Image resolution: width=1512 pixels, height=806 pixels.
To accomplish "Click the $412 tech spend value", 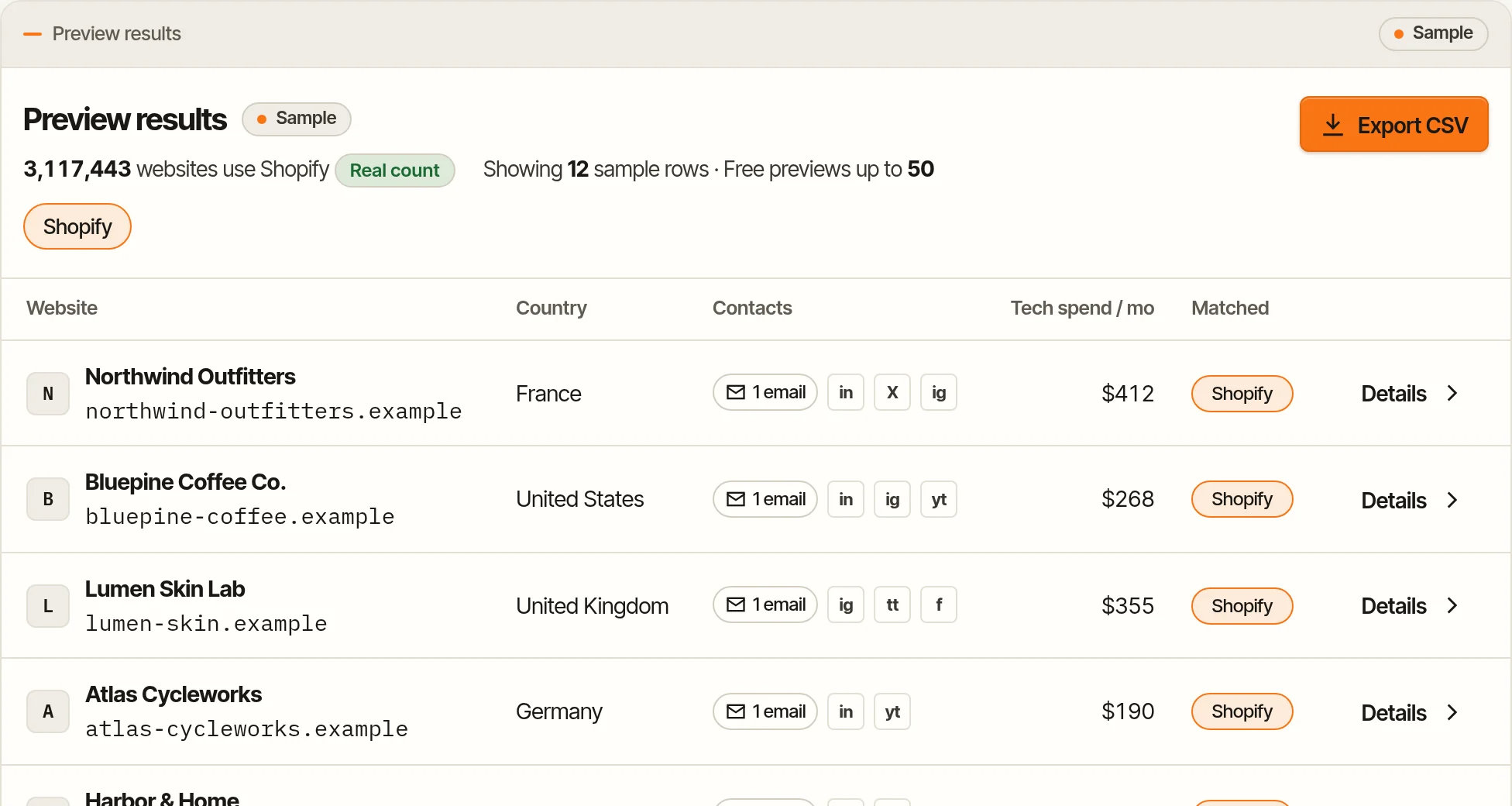I will 1128,394.
